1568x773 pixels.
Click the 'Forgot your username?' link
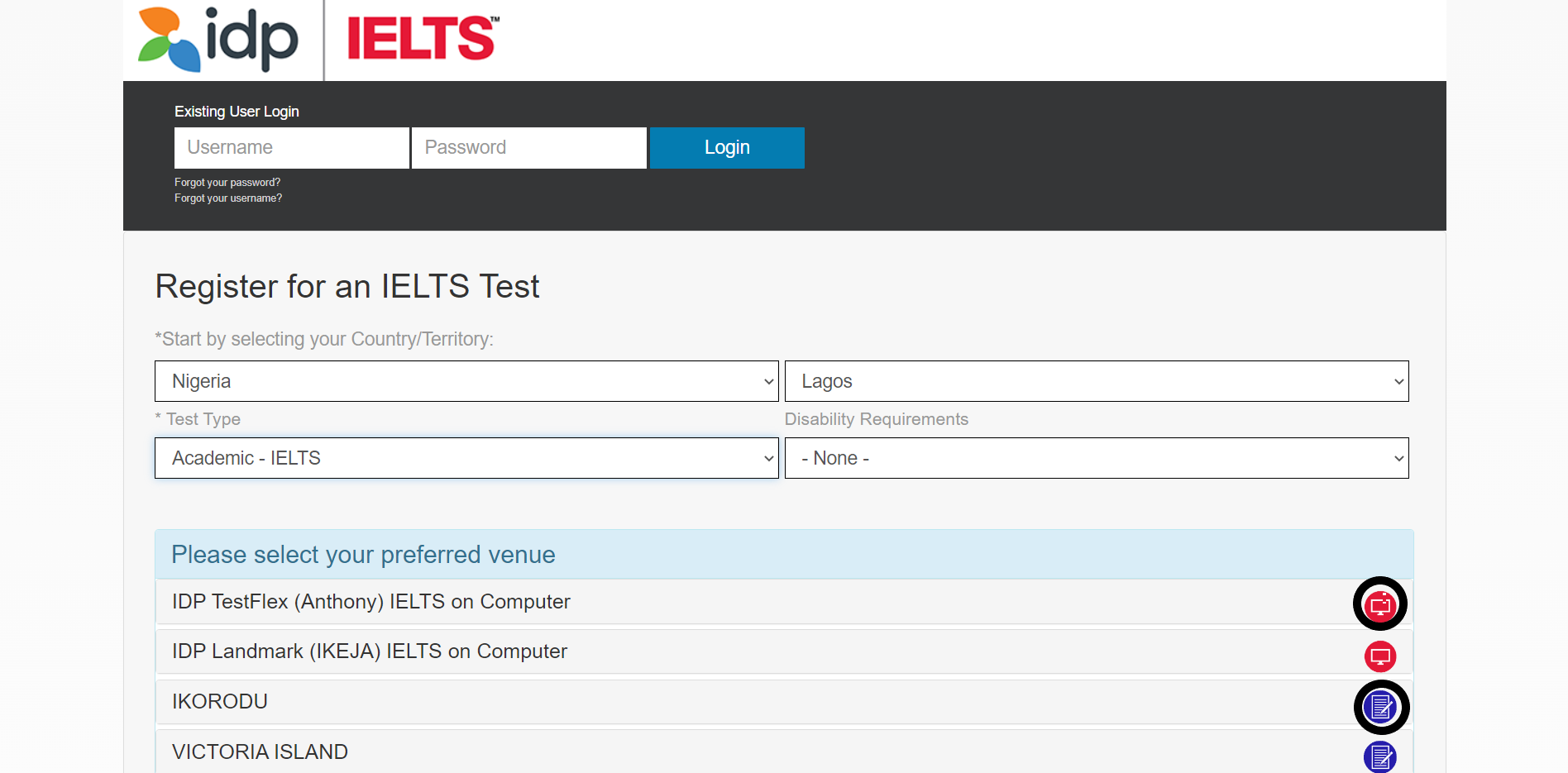(x=228, y=198)
